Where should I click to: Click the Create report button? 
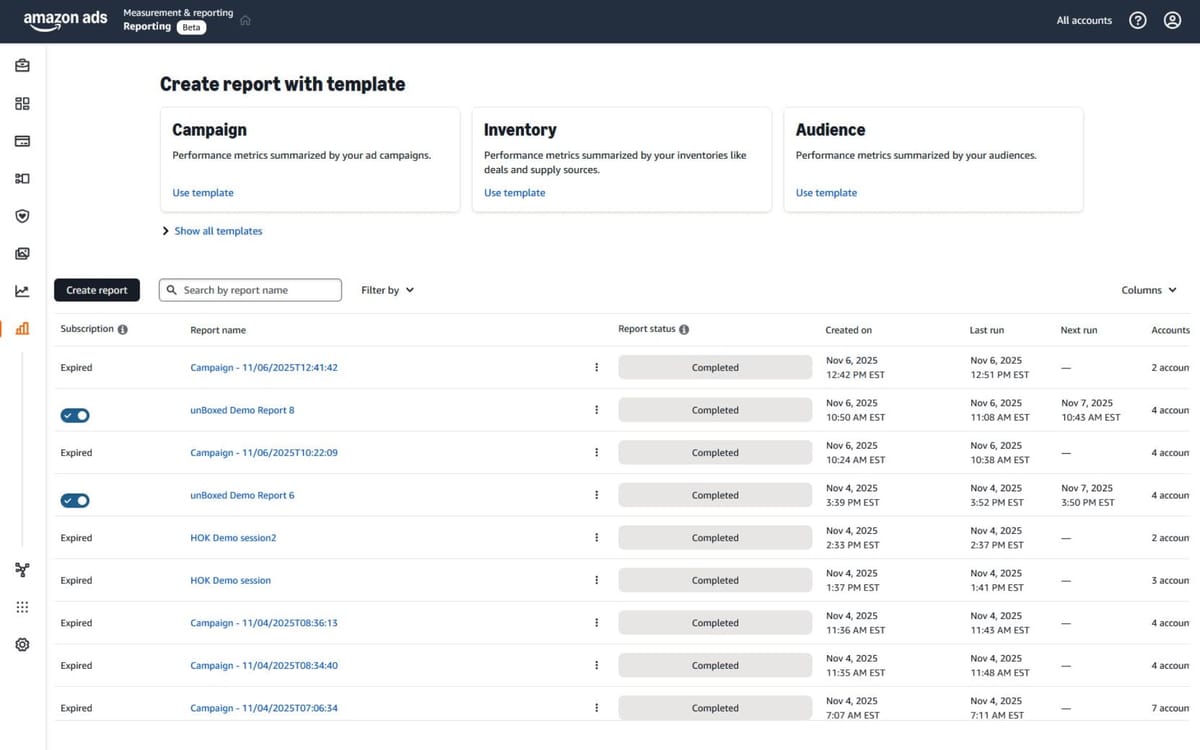96,289
